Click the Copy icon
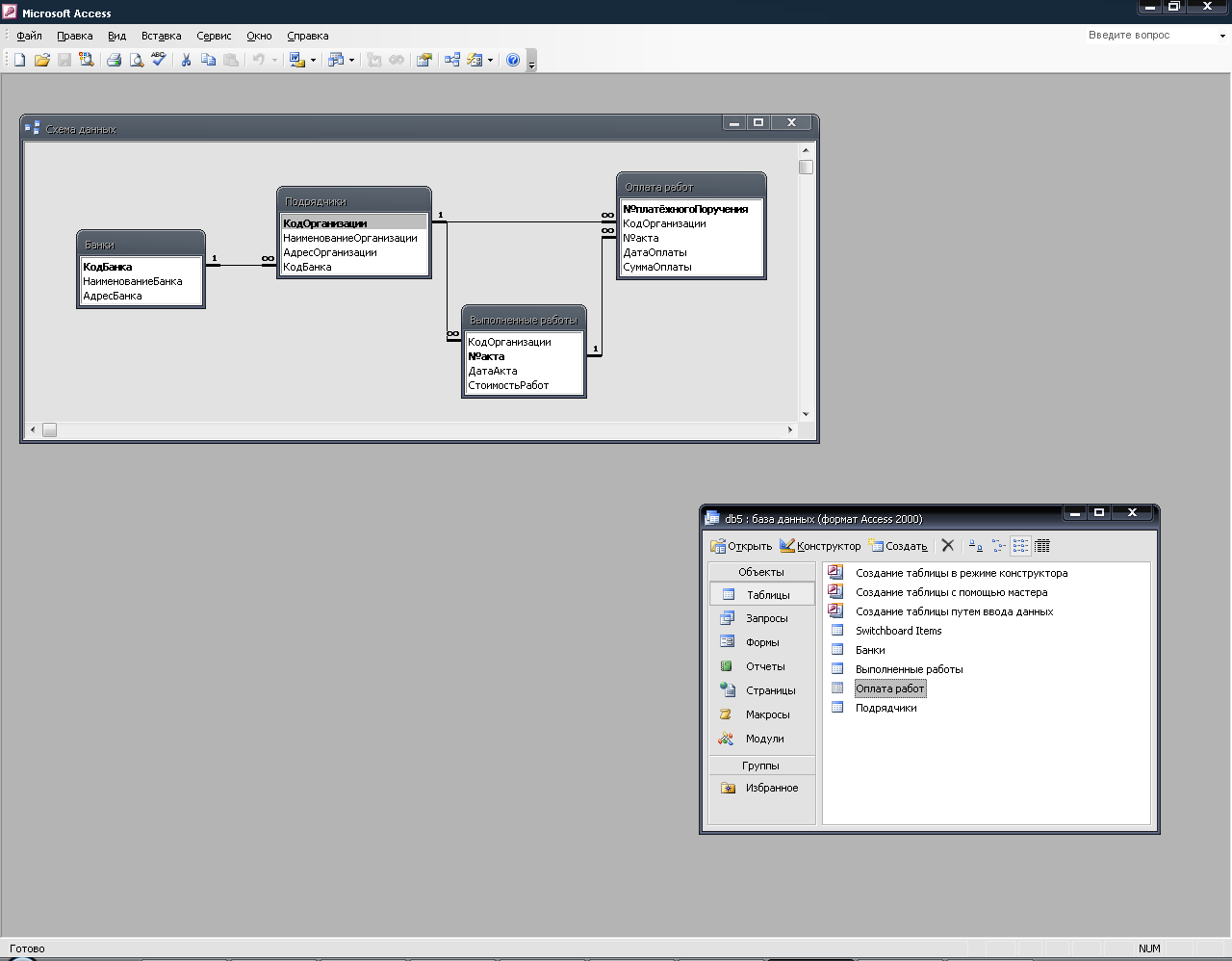The height and width of the screenshot is (961, 1232). coord(208,60)
